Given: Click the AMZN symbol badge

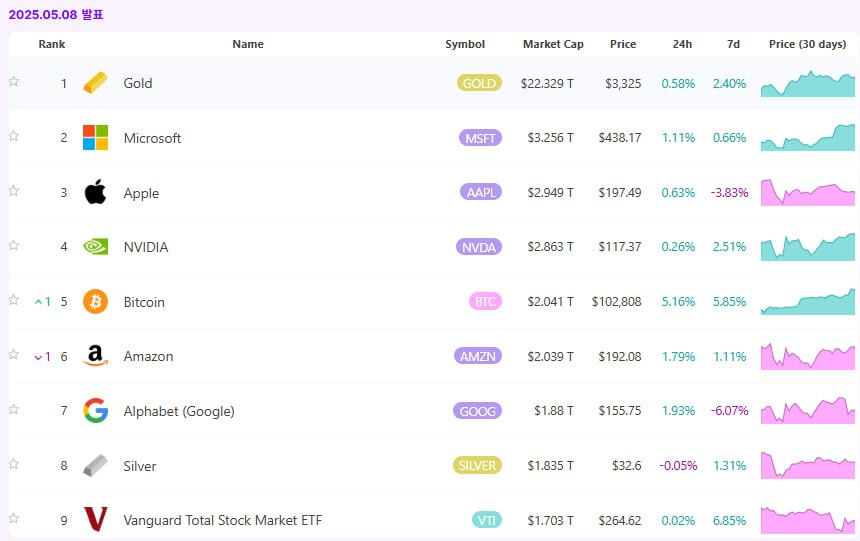Looking at the screenshot, I should [x=478, y=356].
